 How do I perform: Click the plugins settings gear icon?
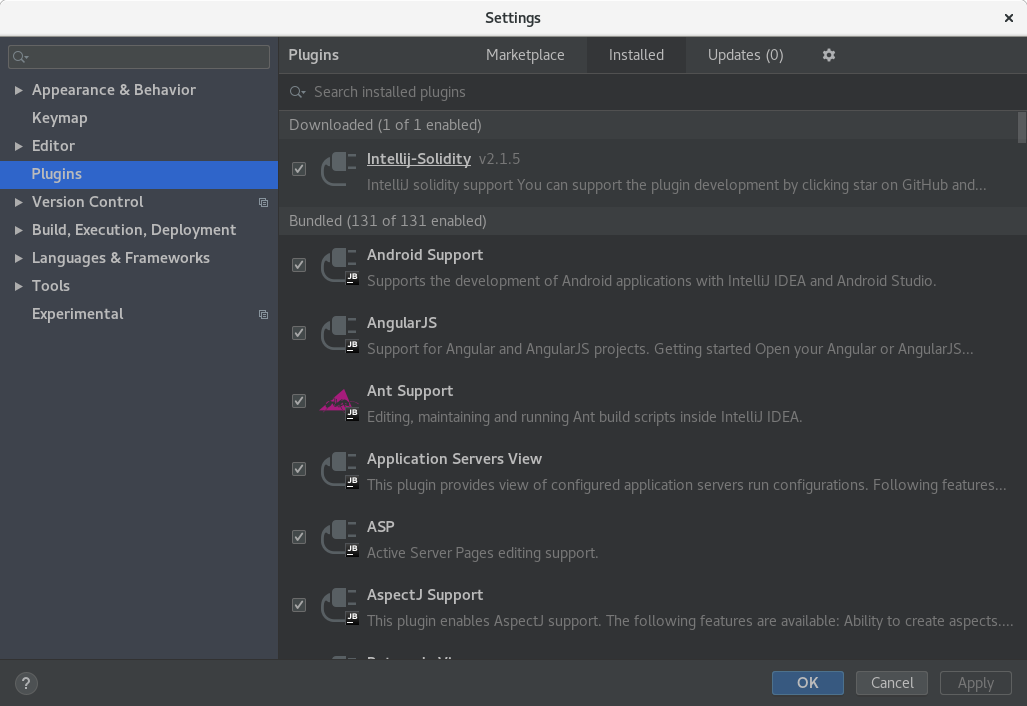click(829, 55)
